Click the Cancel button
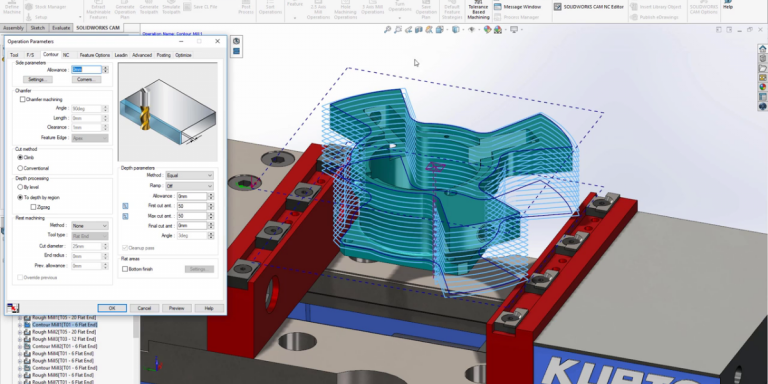 coord(144,308)
